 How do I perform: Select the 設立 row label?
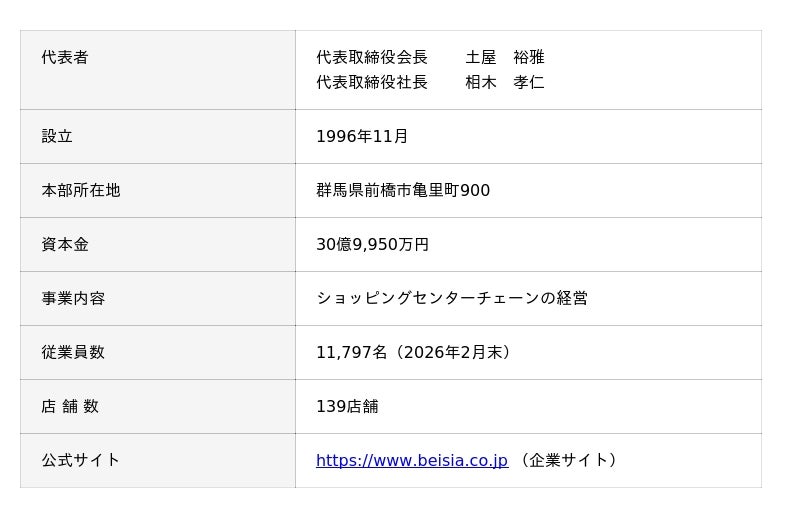click(x=158, y=136)
